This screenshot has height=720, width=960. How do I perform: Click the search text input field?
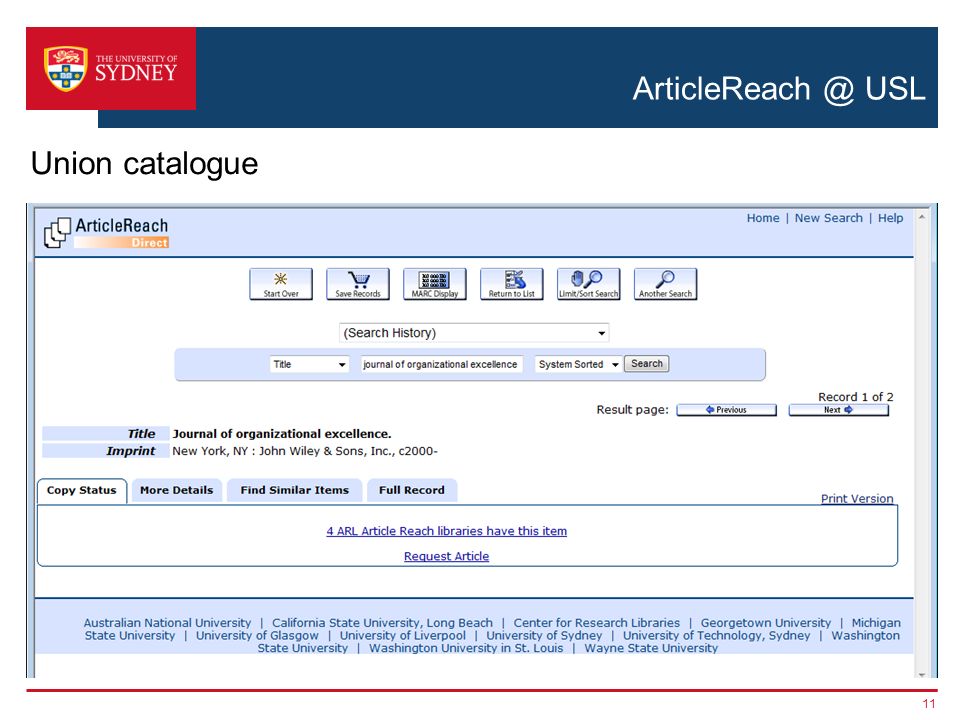[x=441, y=364]
